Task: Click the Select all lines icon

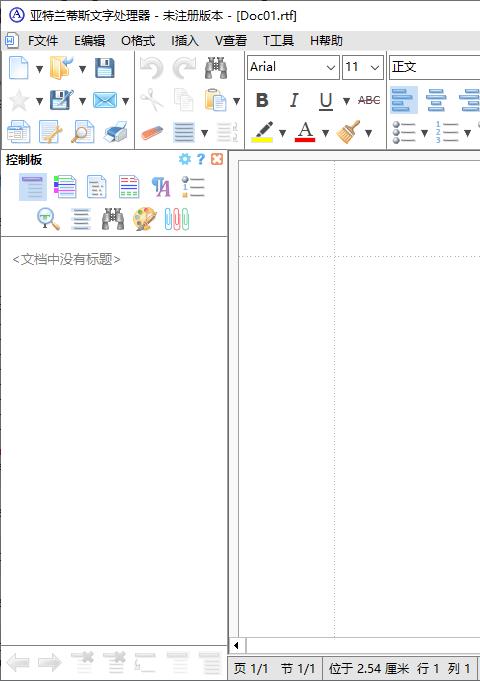Action: pyautogui.click(x=184, y=132)
